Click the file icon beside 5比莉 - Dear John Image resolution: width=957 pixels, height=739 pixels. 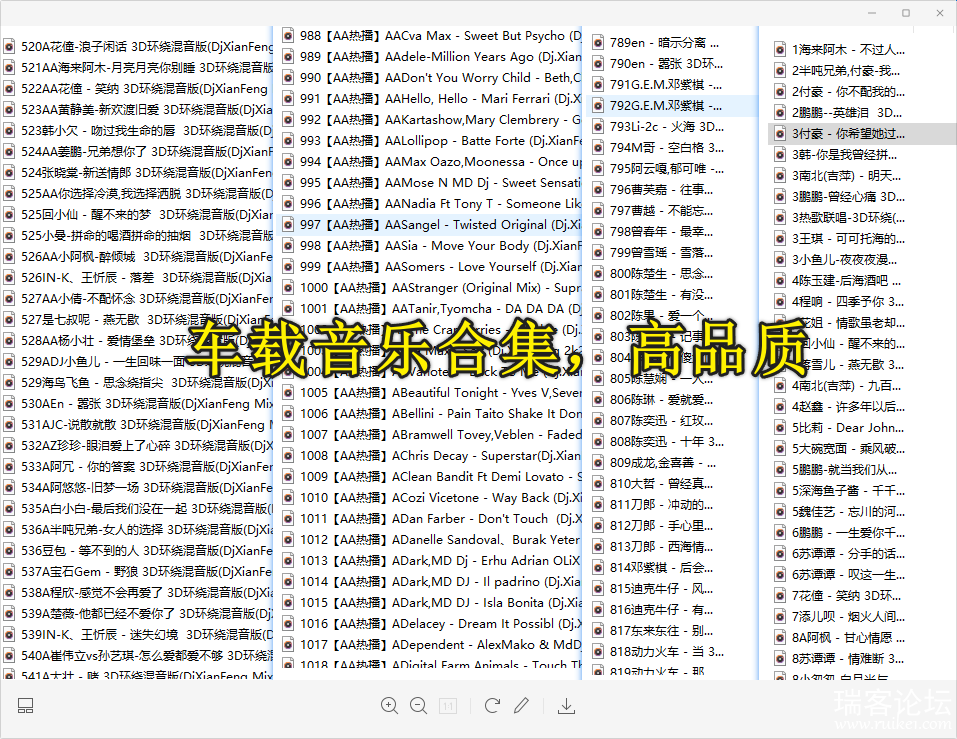click(x=780, y=428)
